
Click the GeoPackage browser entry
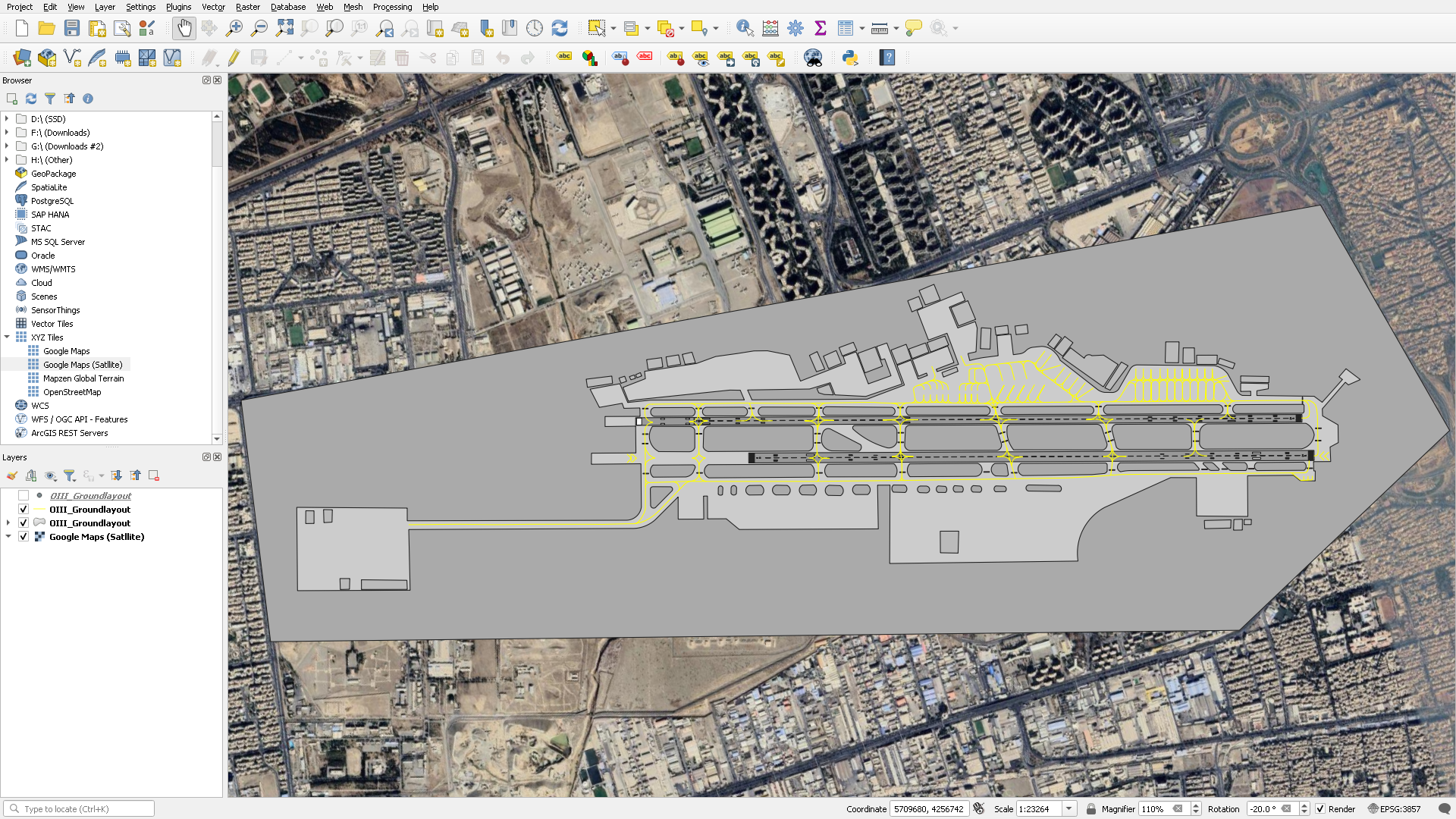point(53,174)
